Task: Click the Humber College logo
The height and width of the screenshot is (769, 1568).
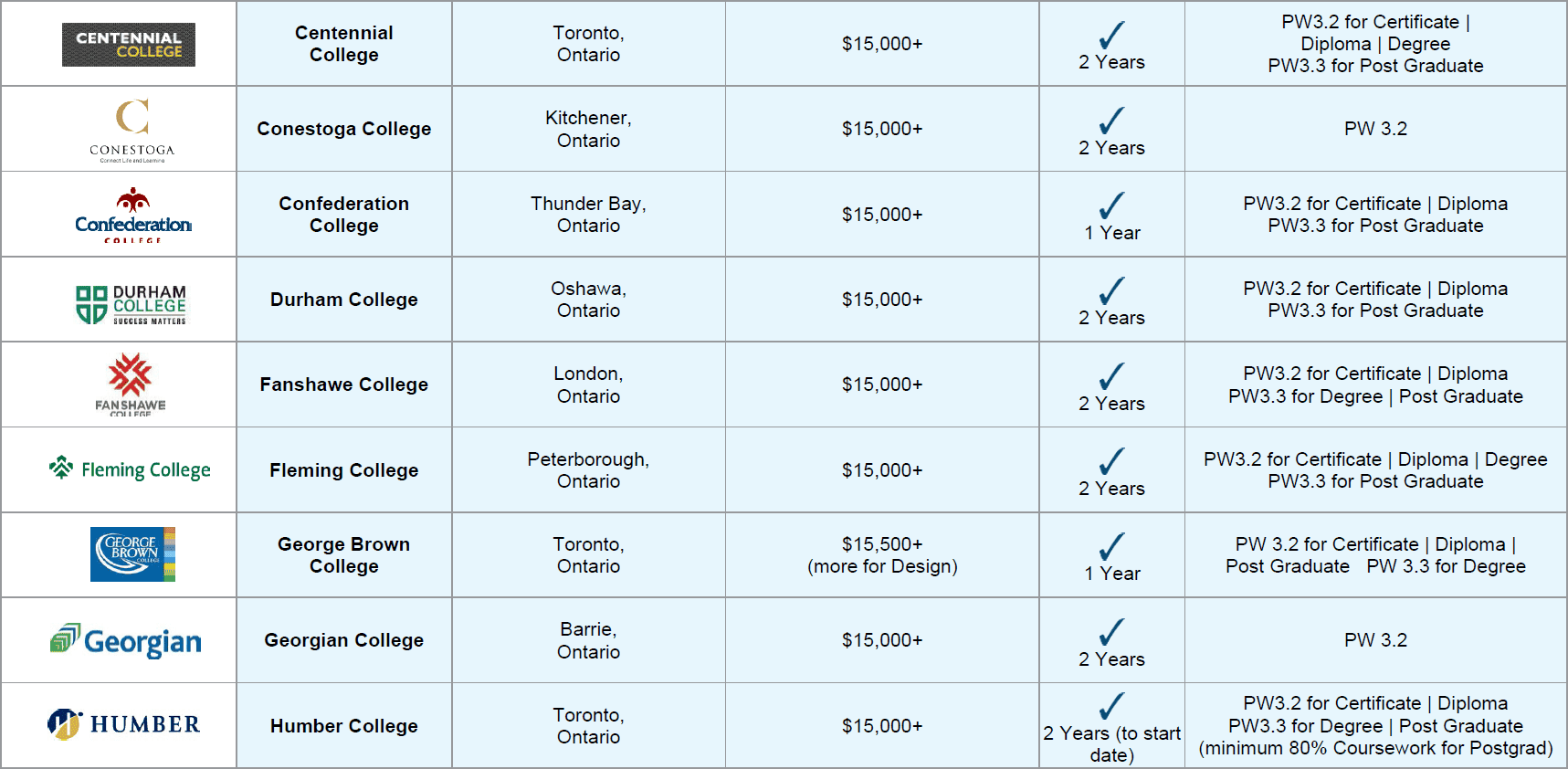Action: pyautogui.click(x=123, y=724)
